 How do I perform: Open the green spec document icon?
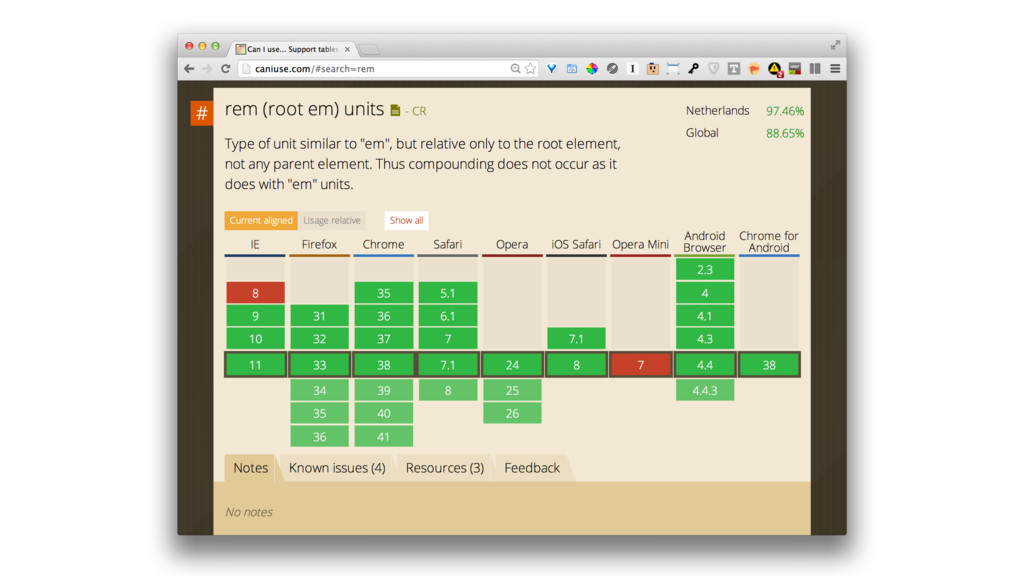click(x=395, y=110)
